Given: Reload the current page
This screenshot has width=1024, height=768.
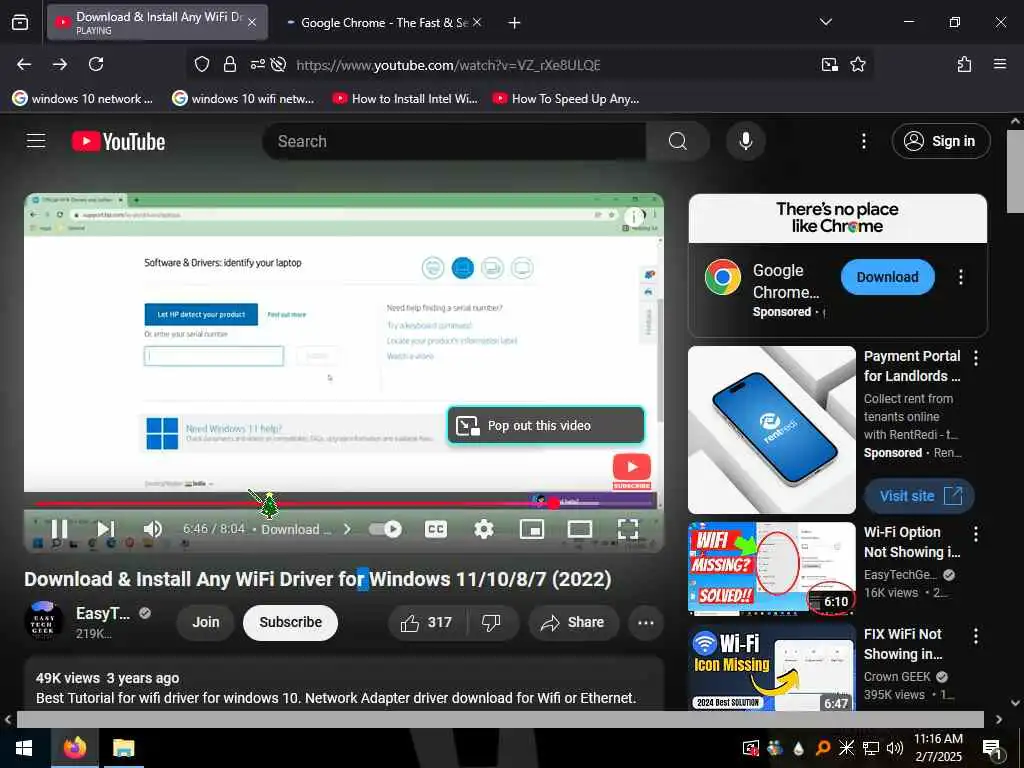Looking at the screenshot, I should point(96,64).
